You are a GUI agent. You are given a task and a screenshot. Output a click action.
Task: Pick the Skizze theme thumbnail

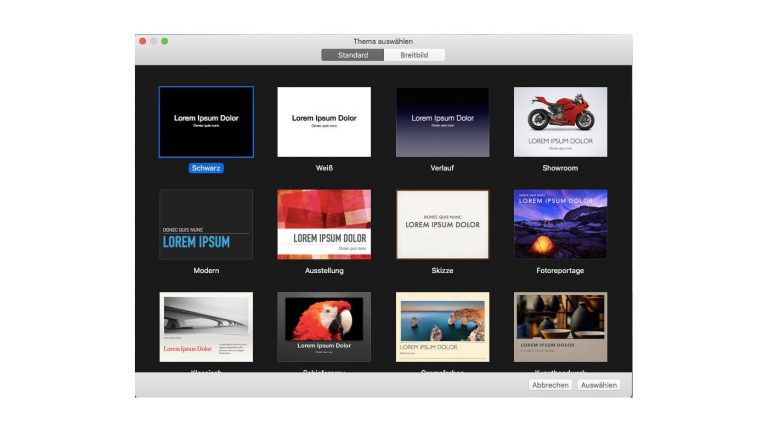point(442,225)
